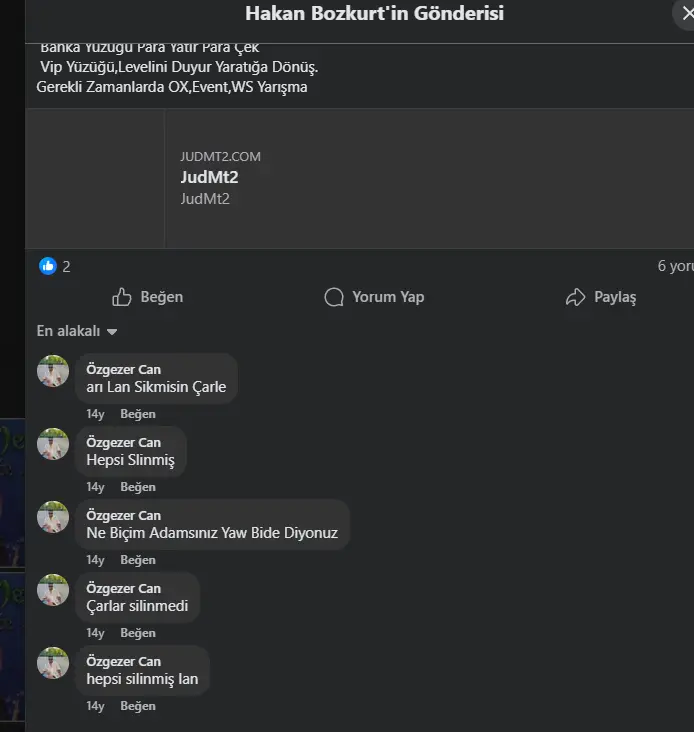Viewport: 694px width, 732px height.
Task: Like the 'arı Lan Sikmisin Çarle' comment
Action: 138,414
